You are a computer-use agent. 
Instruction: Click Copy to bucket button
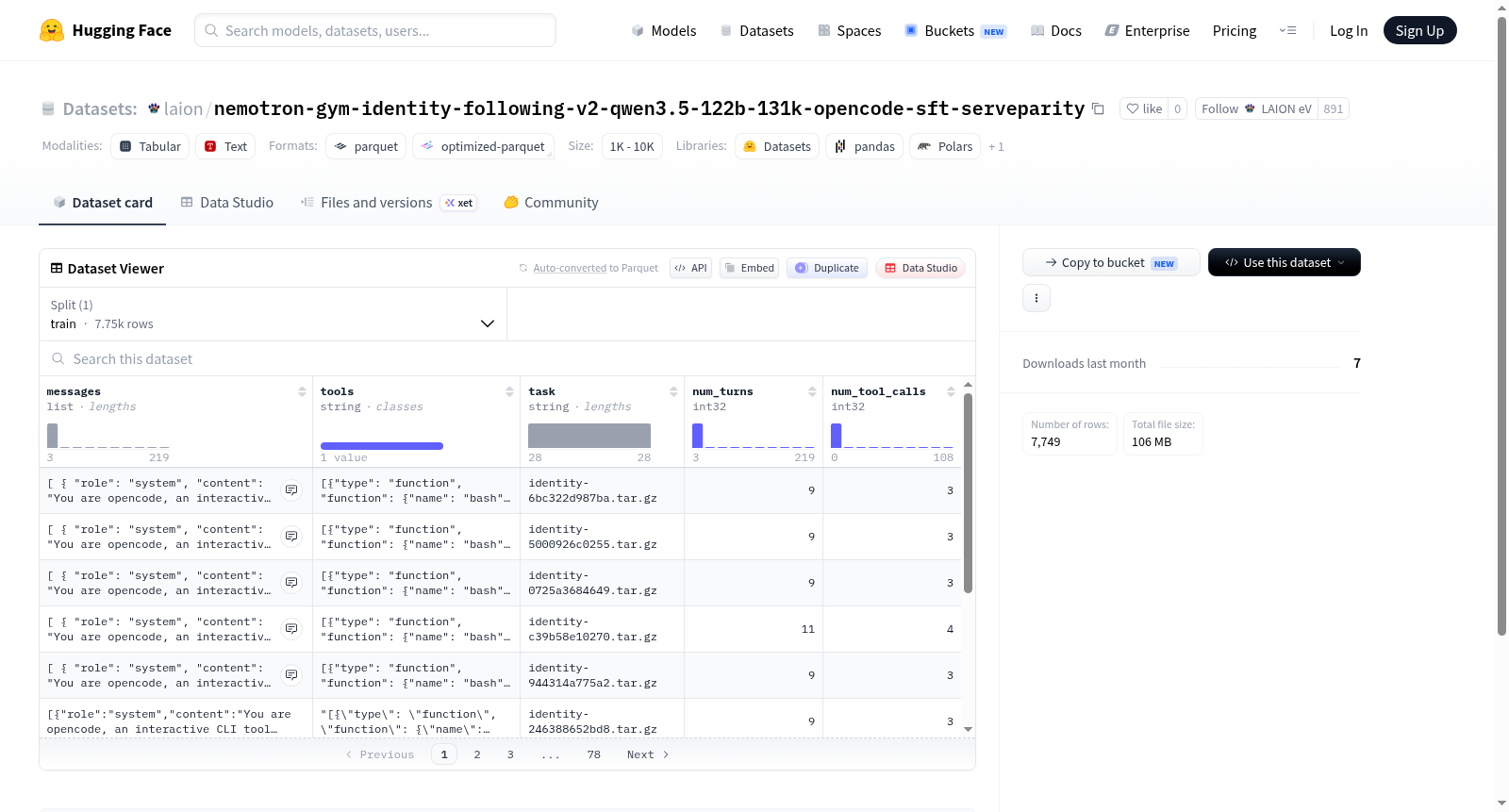1111,262
